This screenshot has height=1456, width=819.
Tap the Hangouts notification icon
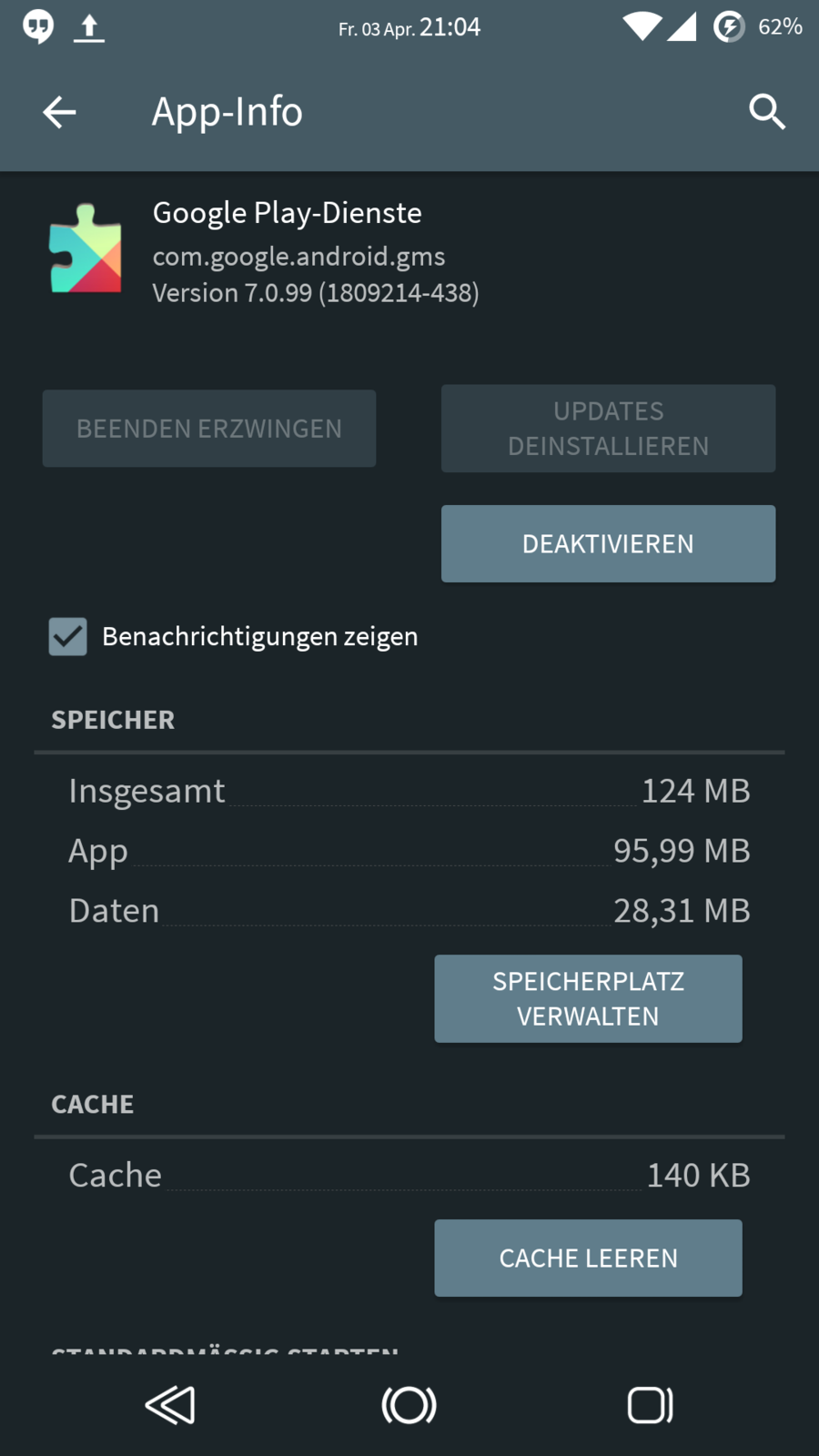pos(38,27)
